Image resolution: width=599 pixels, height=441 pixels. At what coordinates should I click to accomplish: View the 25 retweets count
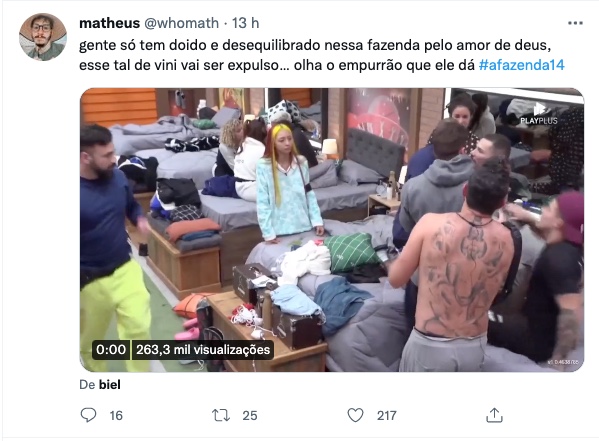pos(250,415)
